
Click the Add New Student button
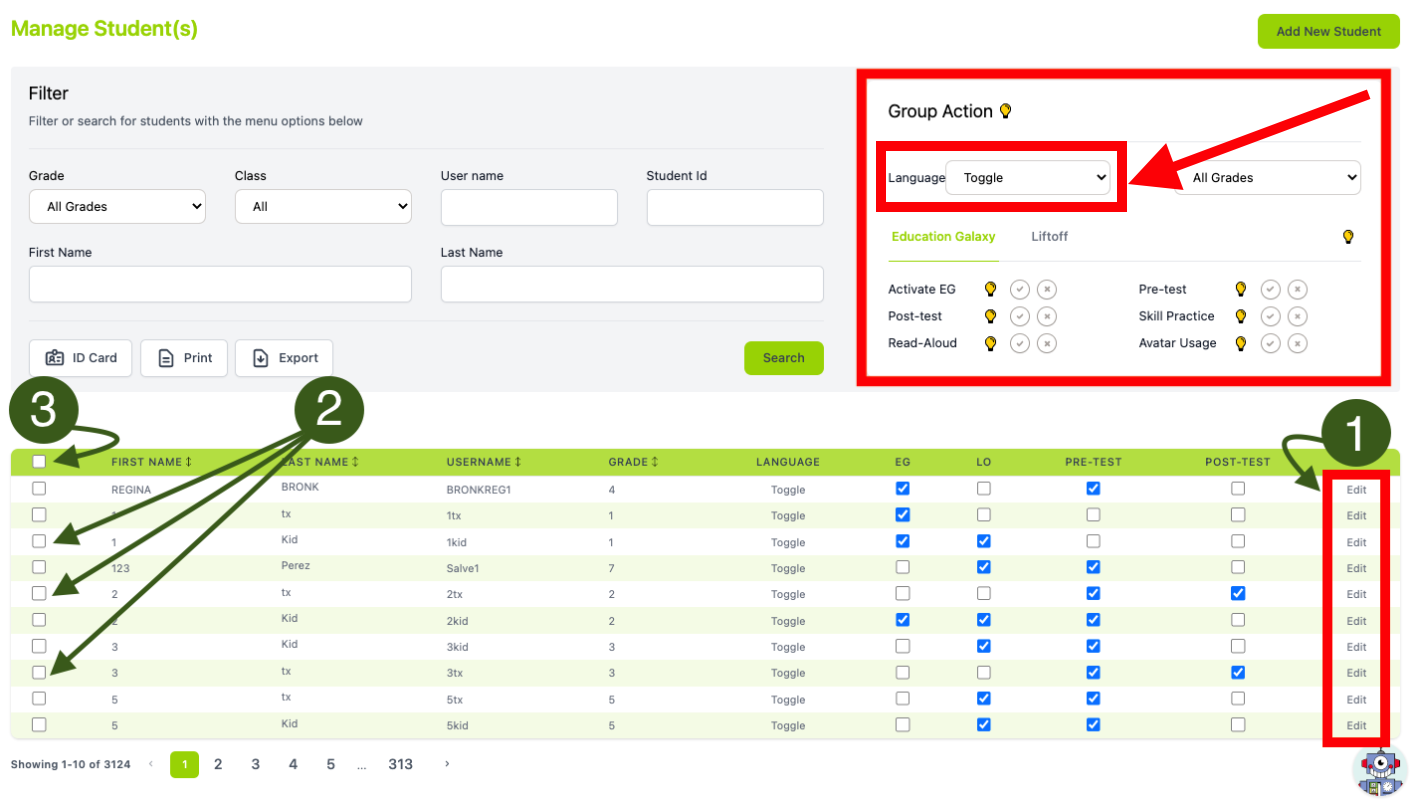pyautogui.click(x=1328, y=31)
